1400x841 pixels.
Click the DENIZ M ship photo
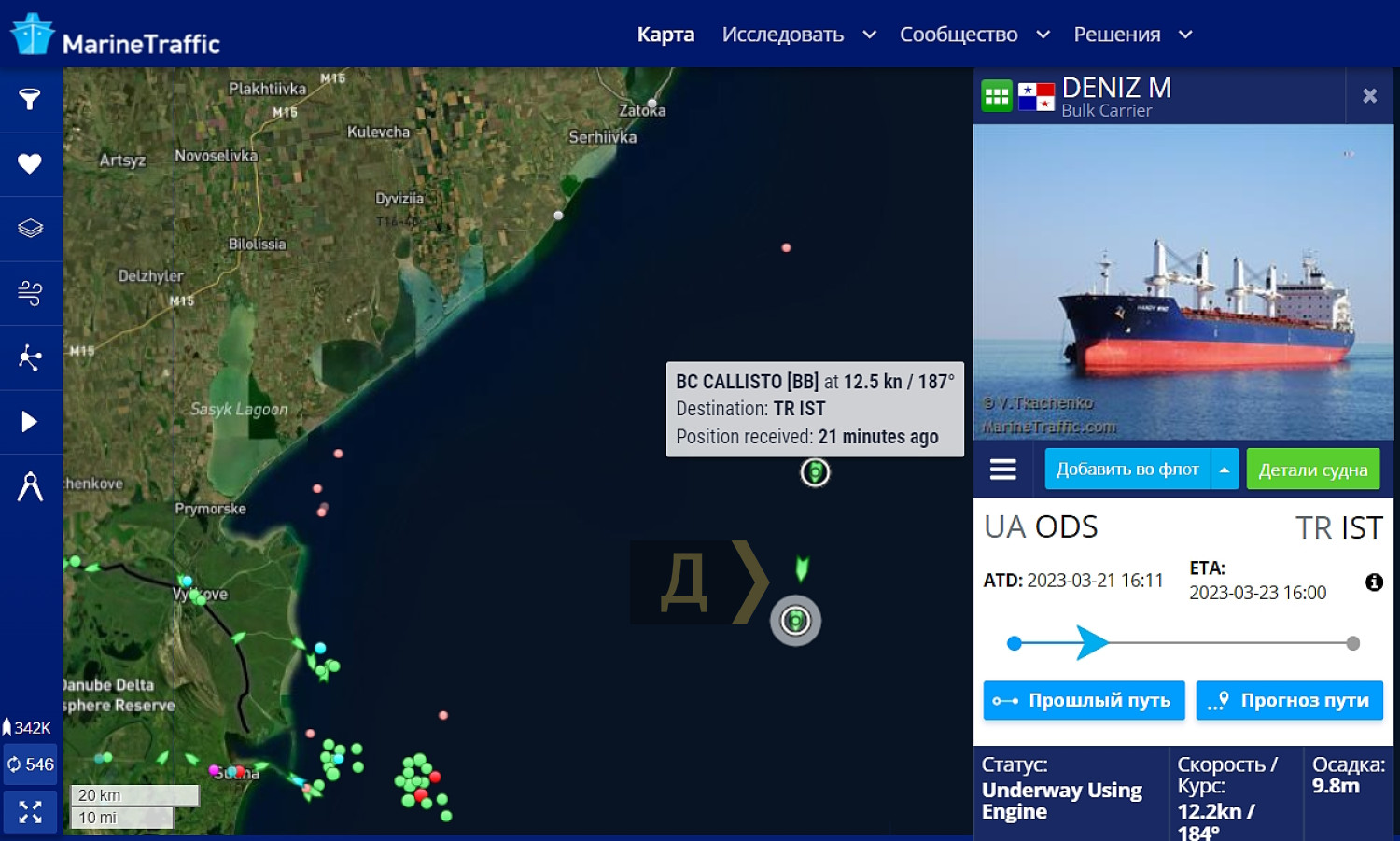click(1183, 282)
